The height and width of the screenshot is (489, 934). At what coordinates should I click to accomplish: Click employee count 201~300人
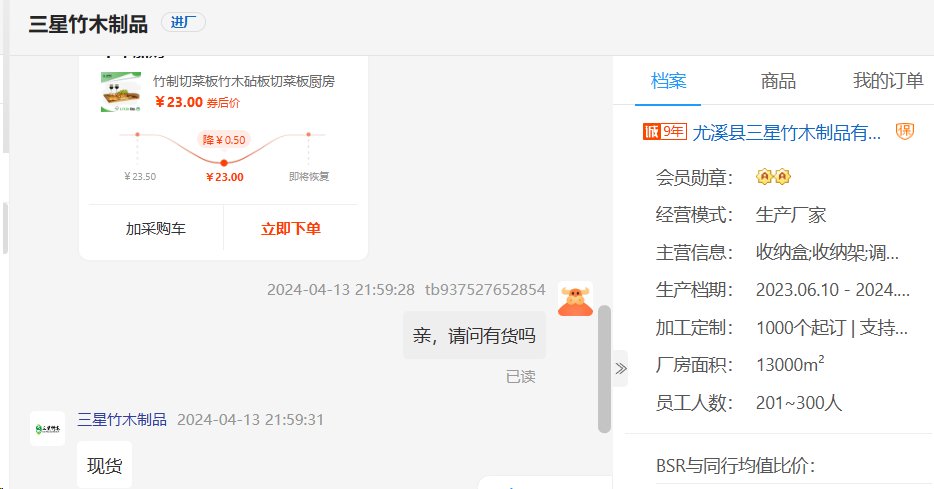click(799, 403)
